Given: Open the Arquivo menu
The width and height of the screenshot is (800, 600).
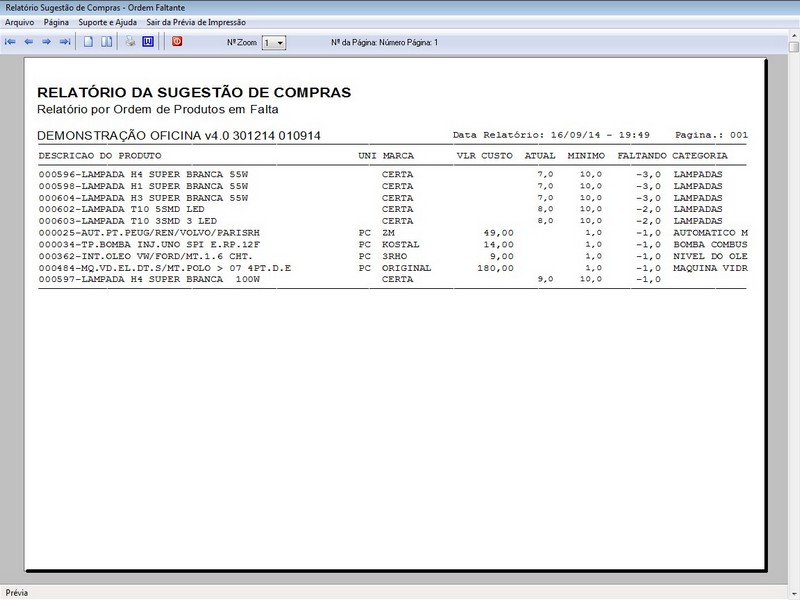Looking at the screenshot, I should click(x=19, y=22).
